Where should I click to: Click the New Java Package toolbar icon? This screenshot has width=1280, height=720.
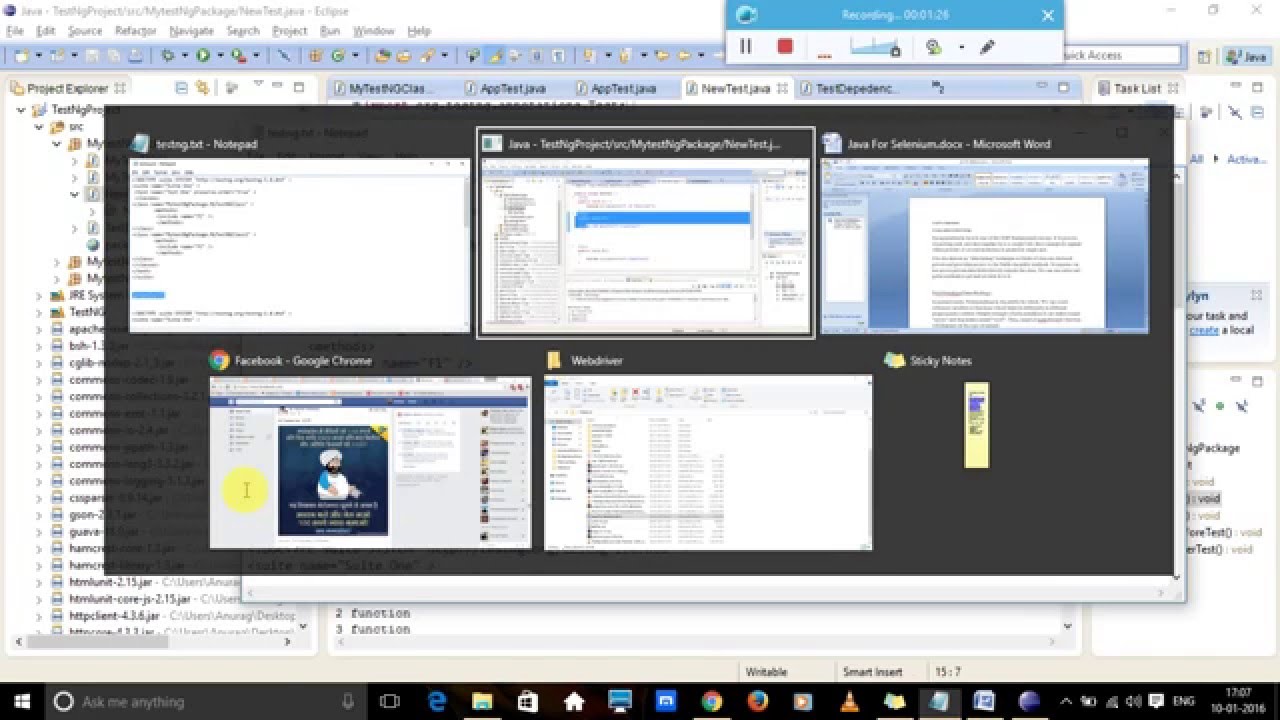pos(318,56)
